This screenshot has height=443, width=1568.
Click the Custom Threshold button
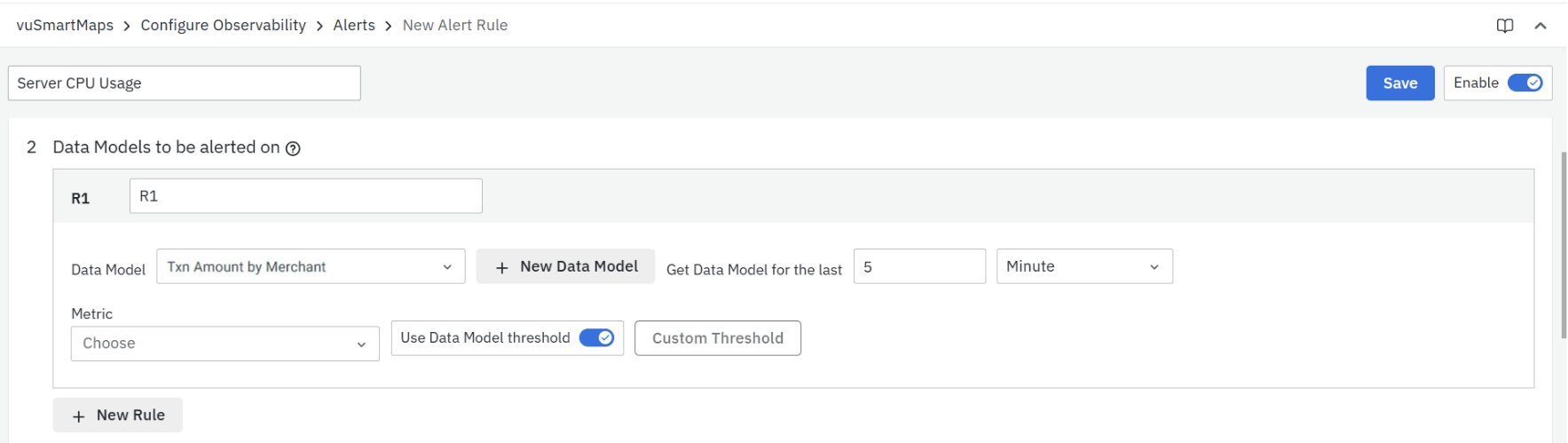pyautogui.click(x=717, y=338)
